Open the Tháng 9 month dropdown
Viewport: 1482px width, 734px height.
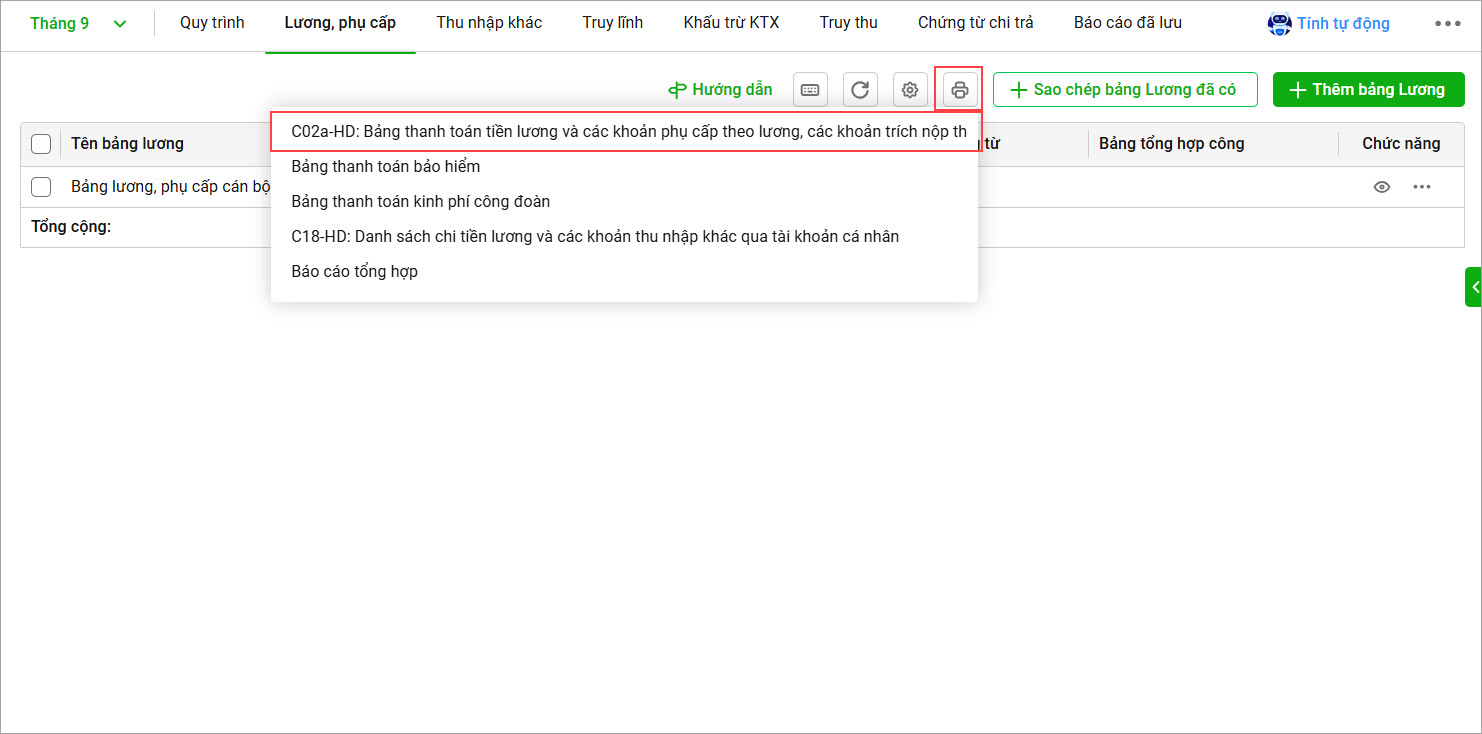(x=78, y=24)
